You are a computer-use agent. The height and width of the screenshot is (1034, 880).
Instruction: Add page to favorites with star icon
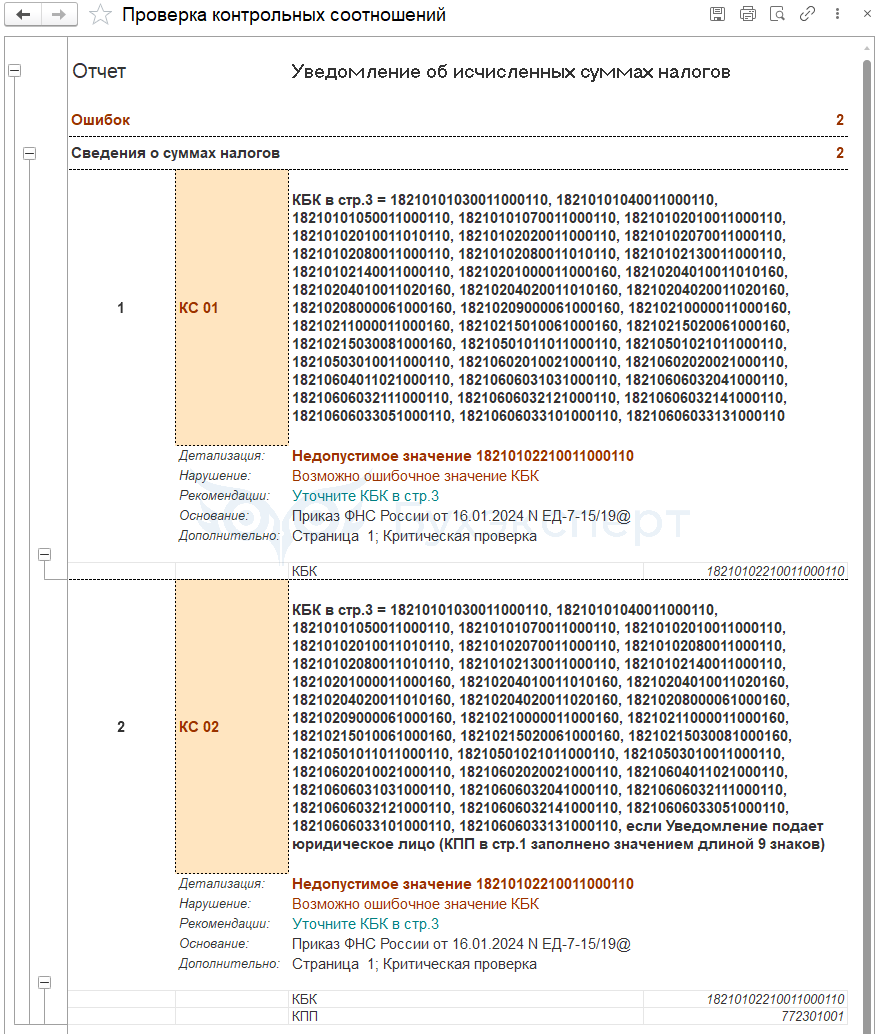(100, 15)
